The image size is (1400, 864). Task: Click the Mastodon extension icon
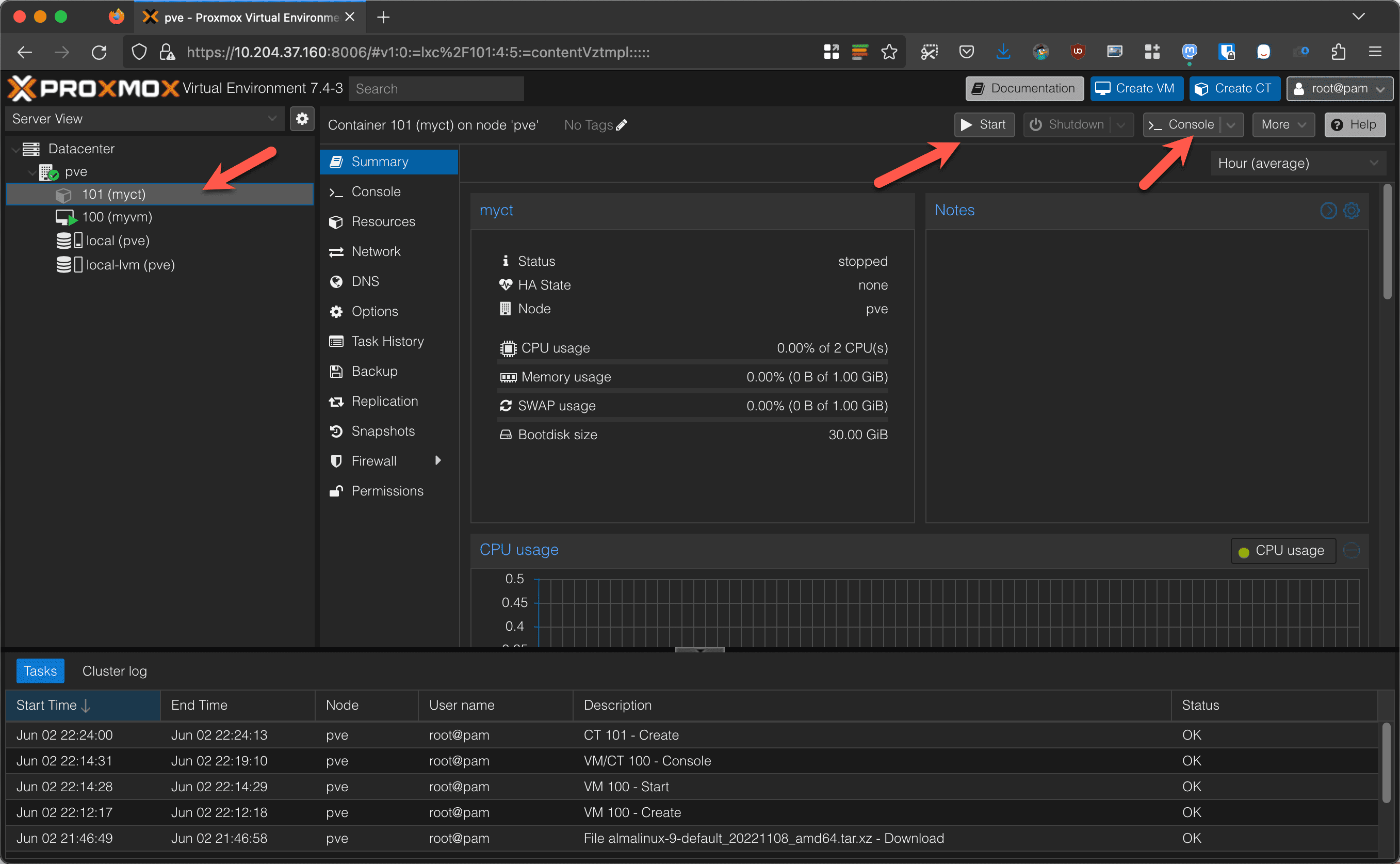pos(1190,52)
